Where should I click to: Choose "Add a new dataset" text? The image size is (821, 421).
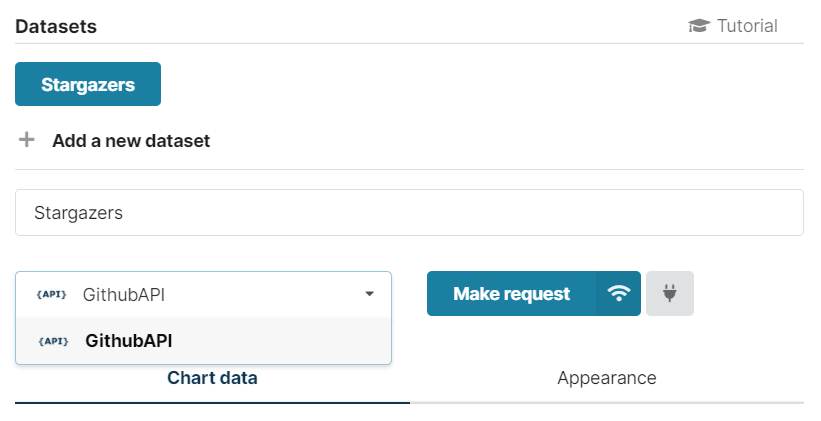(131, 141)
